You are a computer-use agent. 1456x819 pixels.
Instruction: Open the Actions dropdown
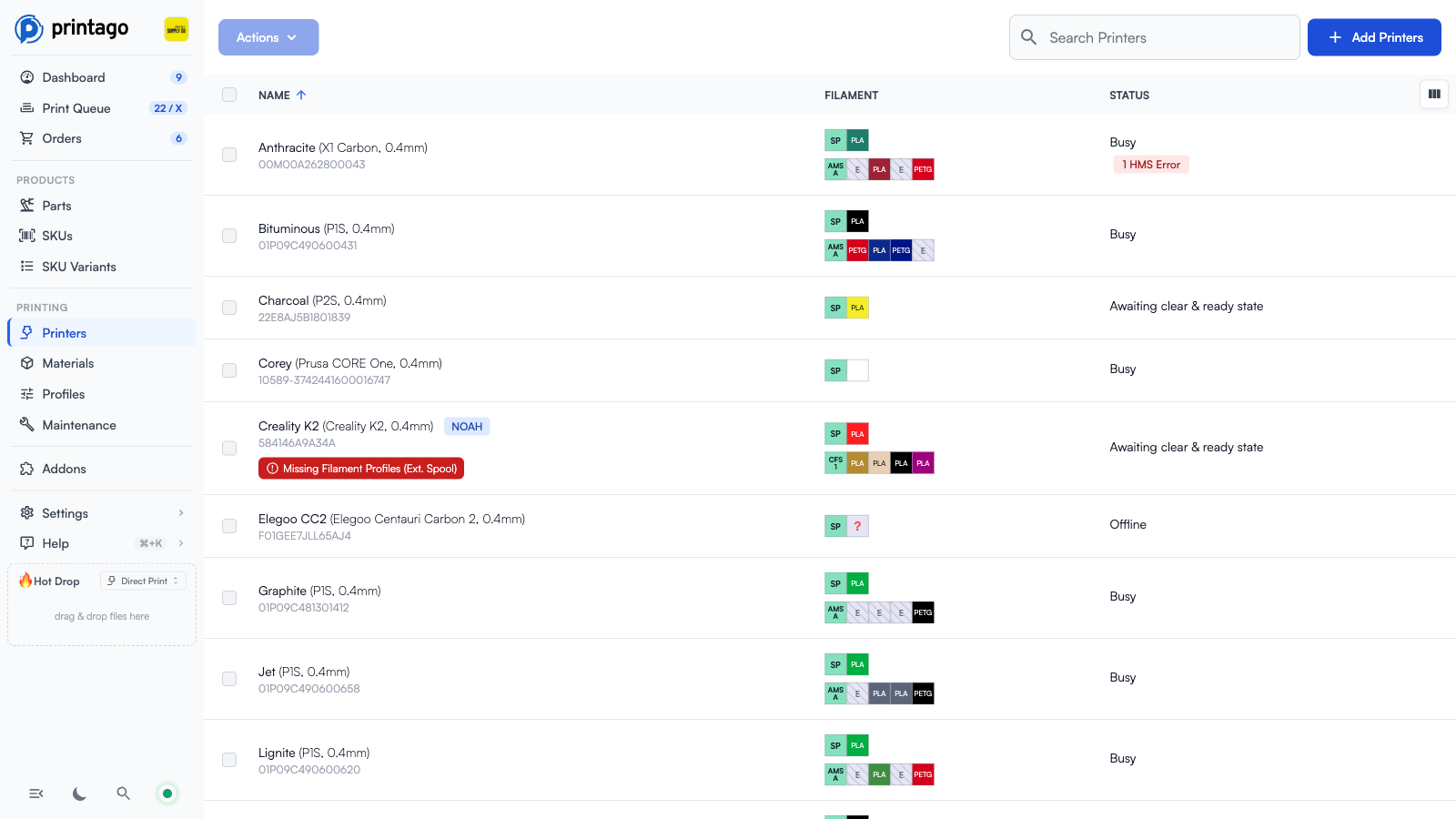[268, 37]
